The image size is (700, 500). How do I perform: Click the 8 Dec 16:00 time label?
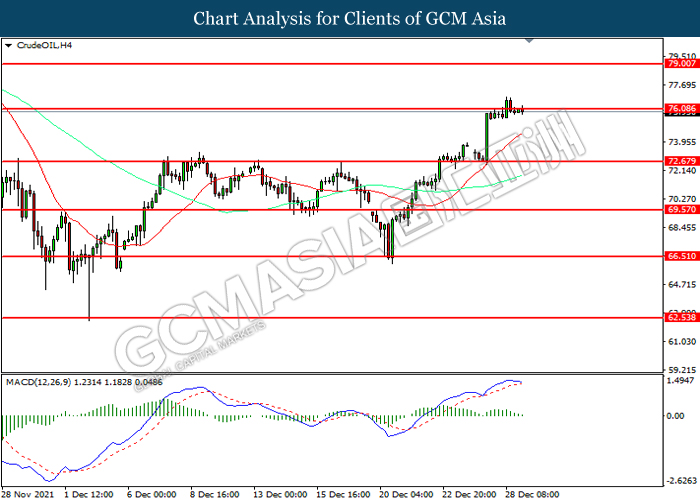(x=215, y=494)
